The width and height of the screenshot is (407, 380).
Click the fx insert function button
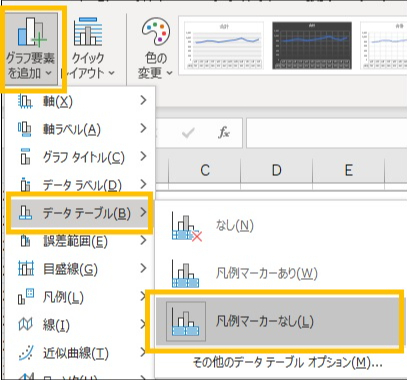[224, 133]
